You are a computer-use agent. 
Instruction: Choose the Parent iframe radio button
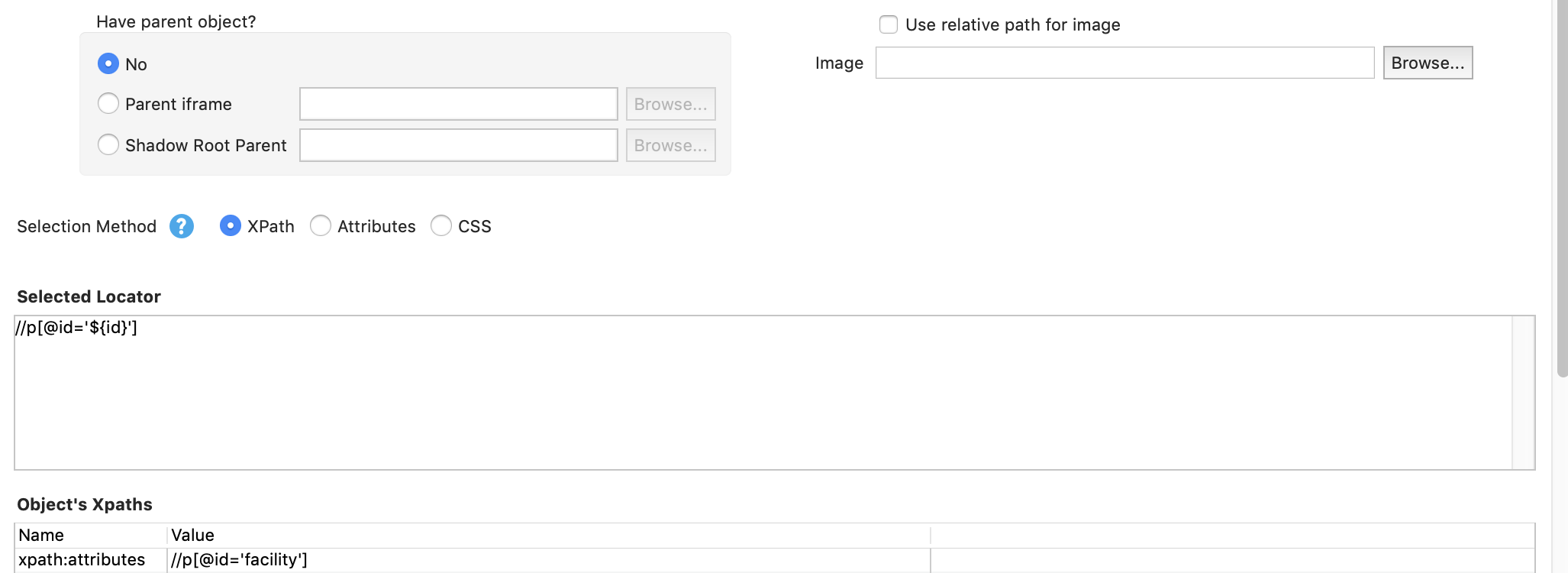[108, 103]
